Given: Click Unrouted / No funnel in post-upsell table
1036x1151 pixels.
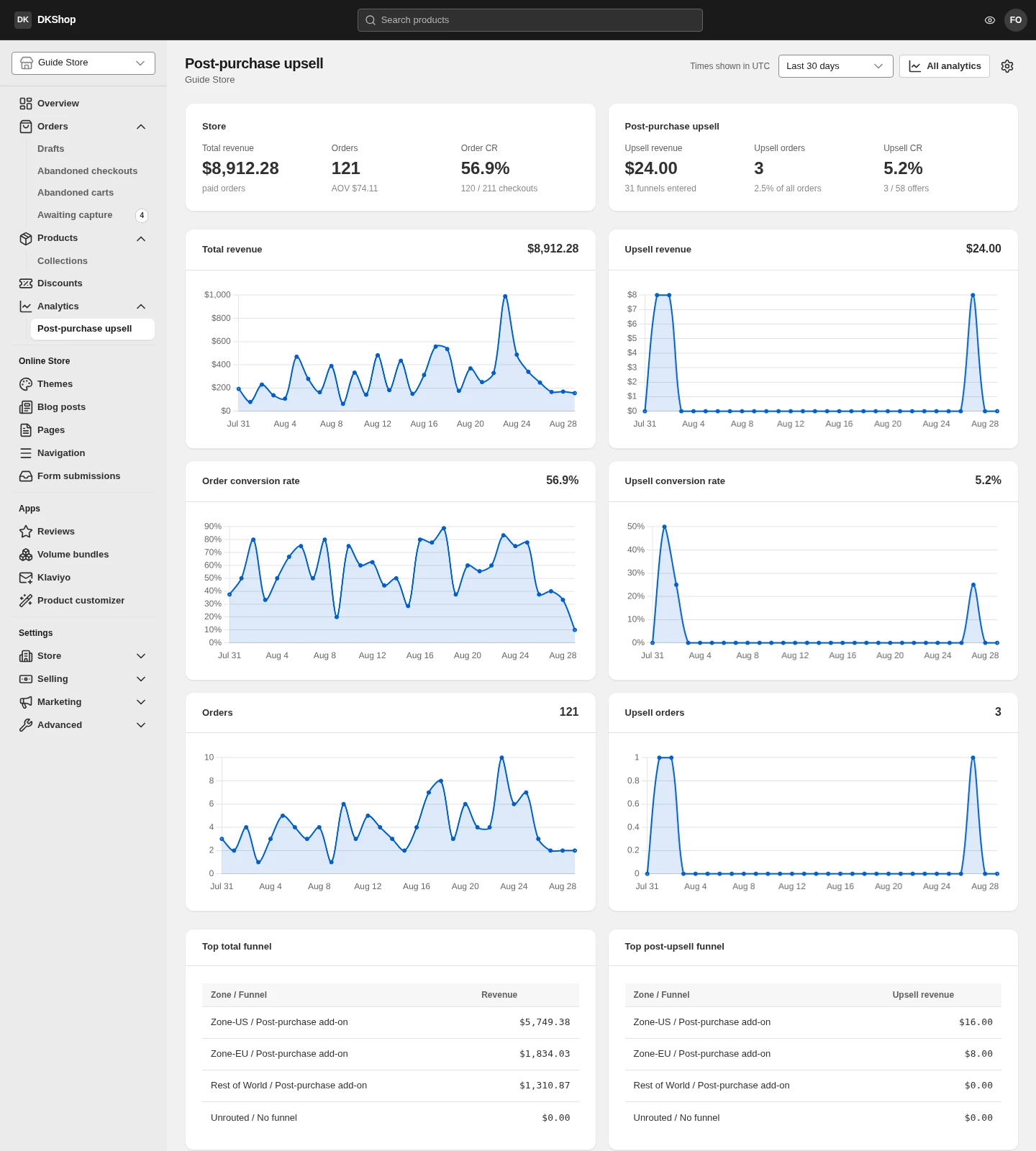Looking at the screenshot, I should pos(676,1118).
